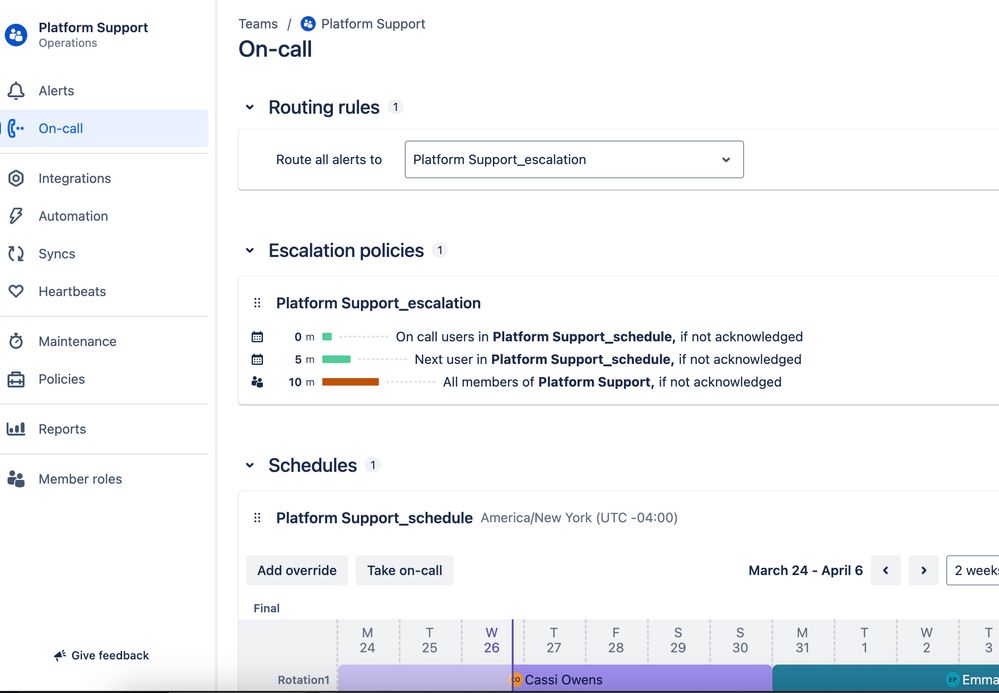Click the Platform Support_schedule title

tap(374, 518)
